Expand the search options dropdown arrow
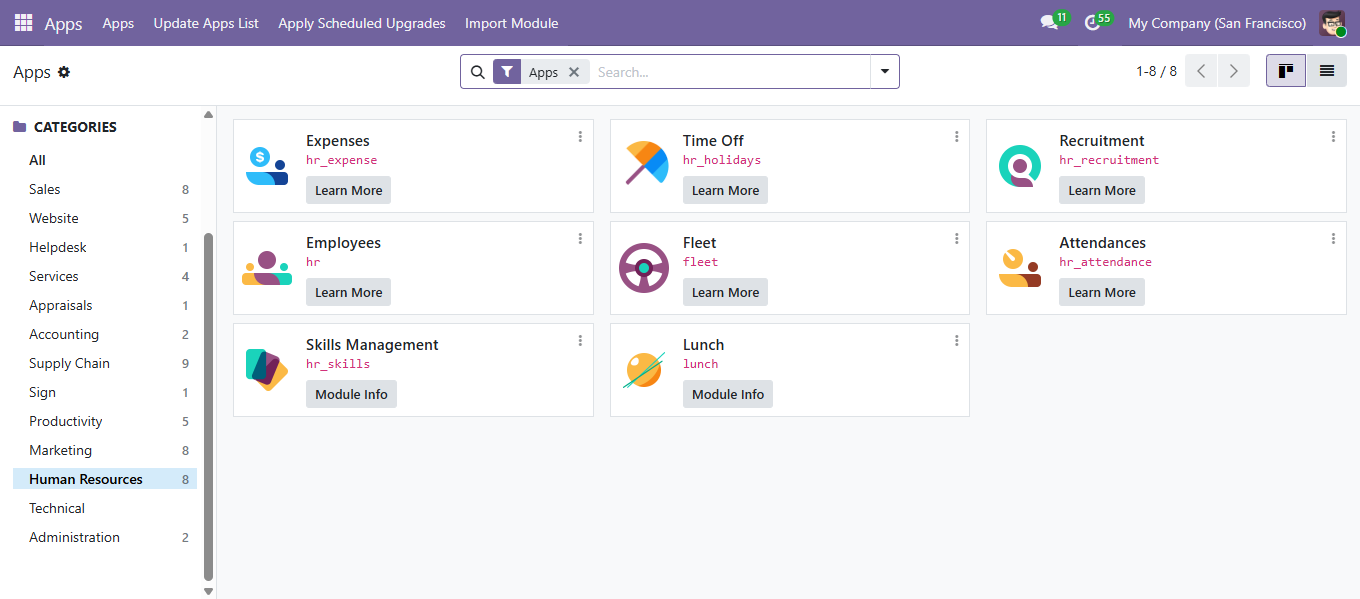Screen dimensions: 1360x599 (x=885, y=72)
